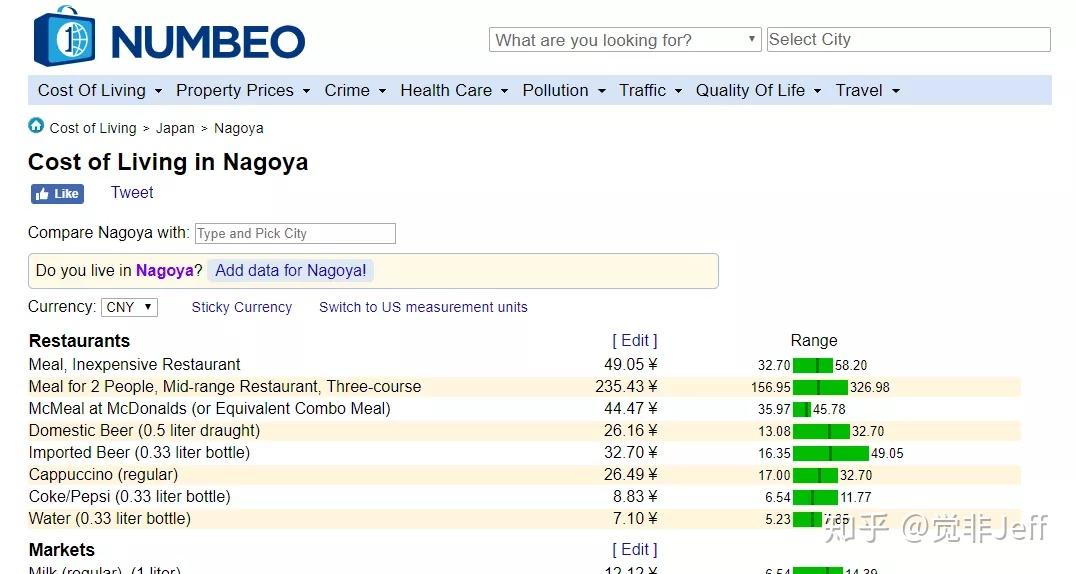This screenshot has height=574, width=1076.
Task: Click the Select City input field
Action: pyautogui.click(x=908, y=40)
